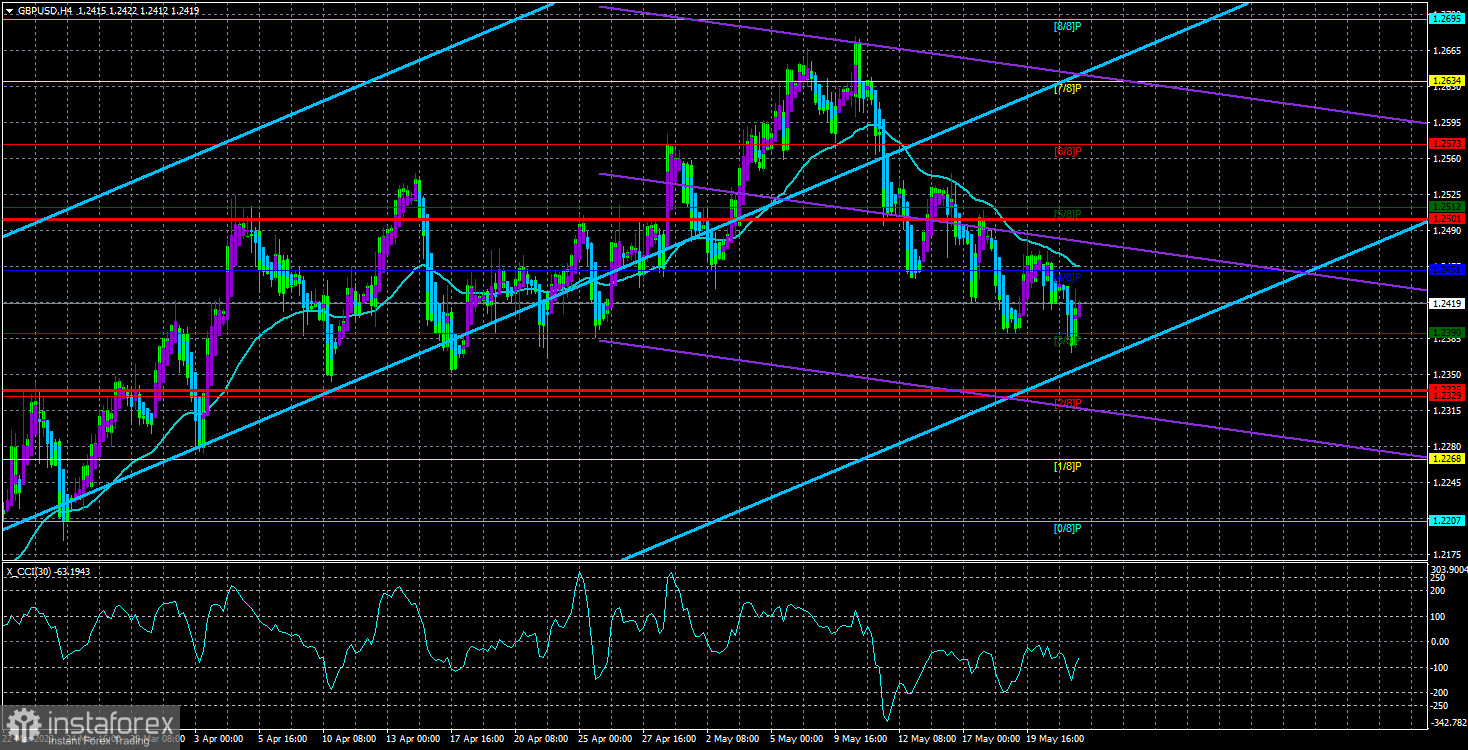Screen dimensions: 1468x750
Task: Click the current price tag 1.2419
Action: click(x=1448, y=302)
